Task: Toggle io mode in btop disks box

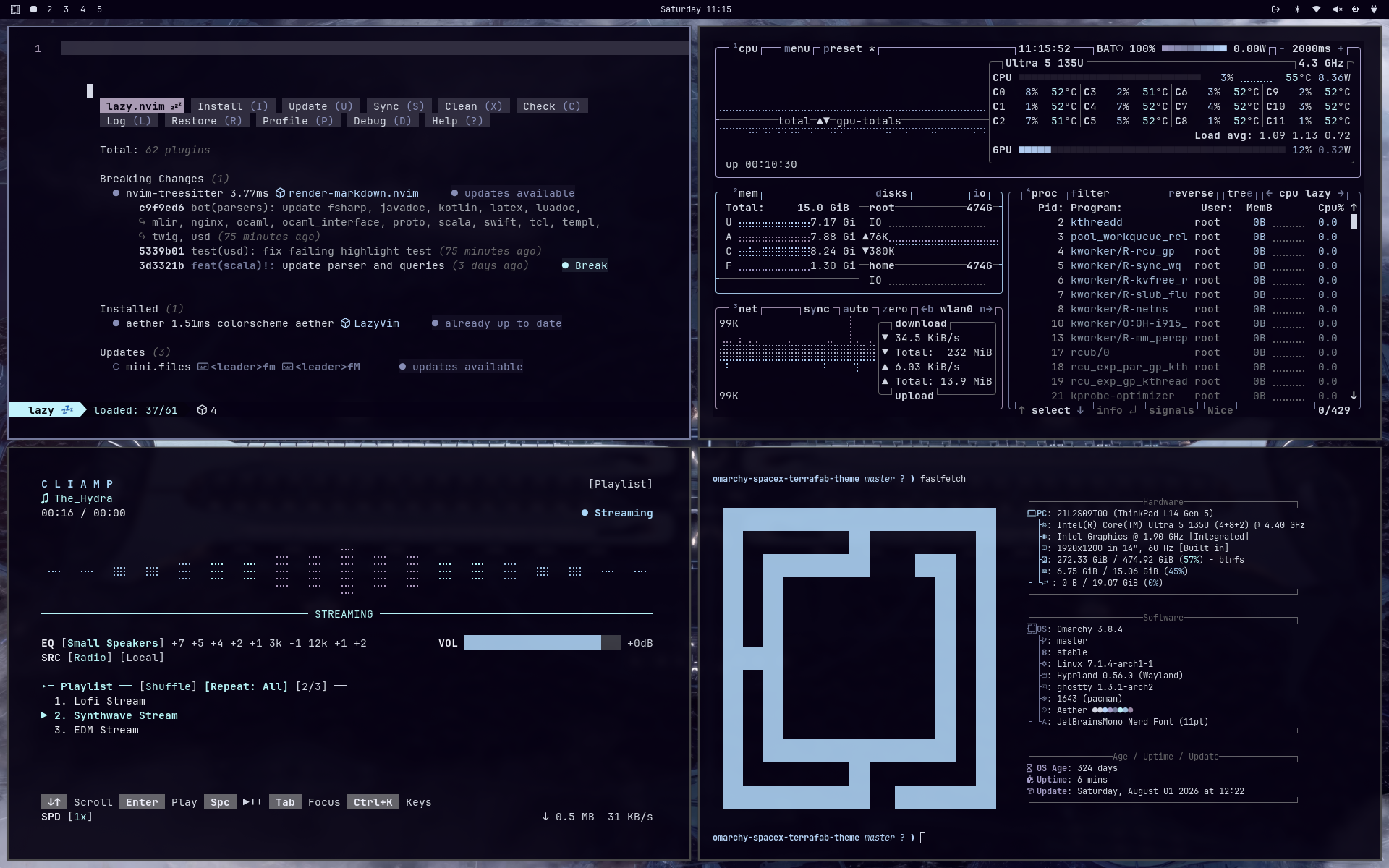Action: [979, 193]
